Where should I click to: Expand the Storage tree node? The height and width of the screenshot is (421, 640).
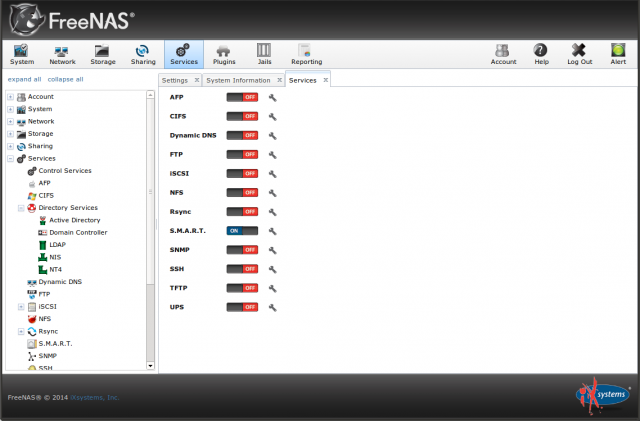click(11, 134)
